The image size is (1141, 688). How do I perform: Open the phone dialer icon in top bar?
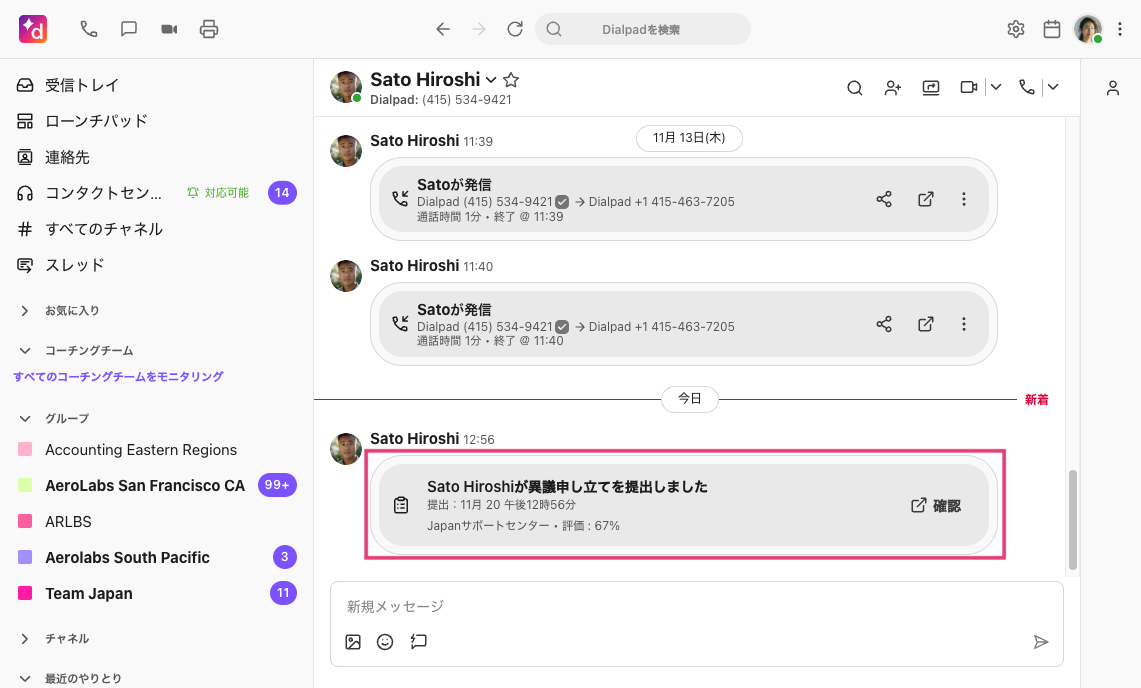(x=89, y=29)
